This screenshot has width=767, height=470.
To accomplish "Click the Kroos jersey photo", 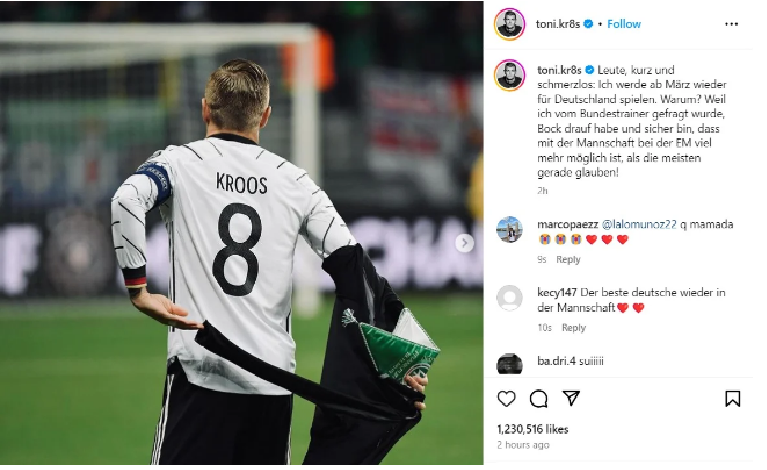I will (x=242, y=233).
